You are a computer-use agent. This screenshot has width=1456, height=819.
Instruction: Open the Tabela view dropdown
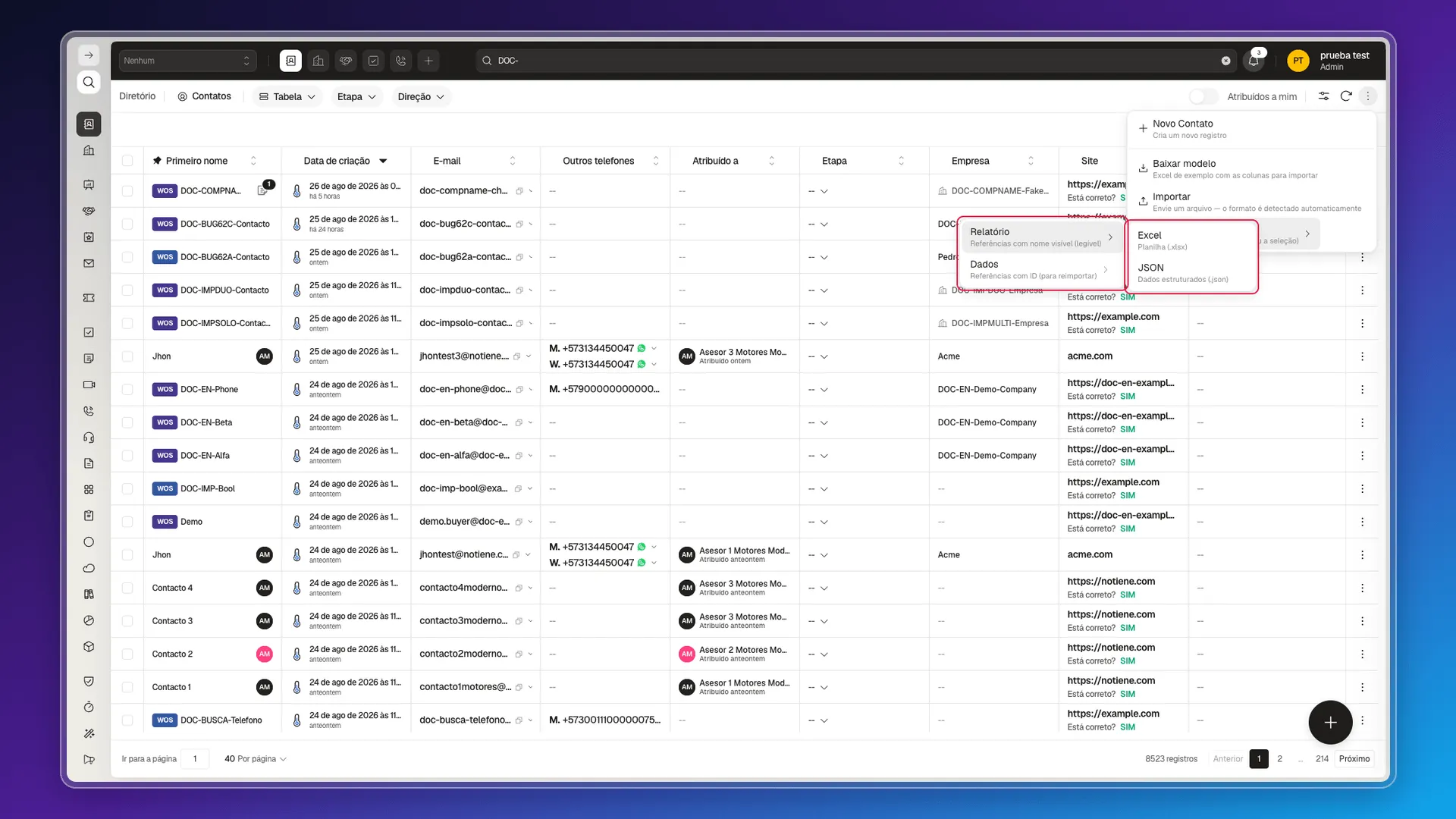pyautogui.click(x=287, y=96)
